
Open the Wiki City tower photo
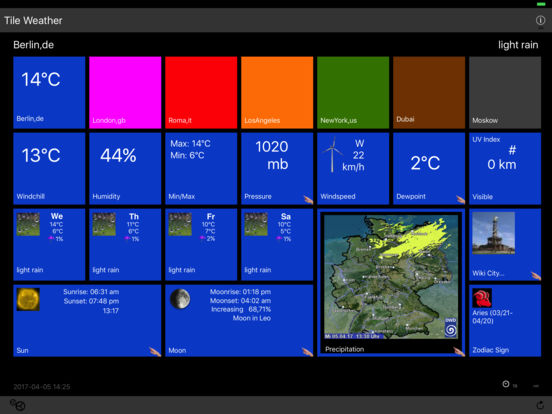pos(493,233)
